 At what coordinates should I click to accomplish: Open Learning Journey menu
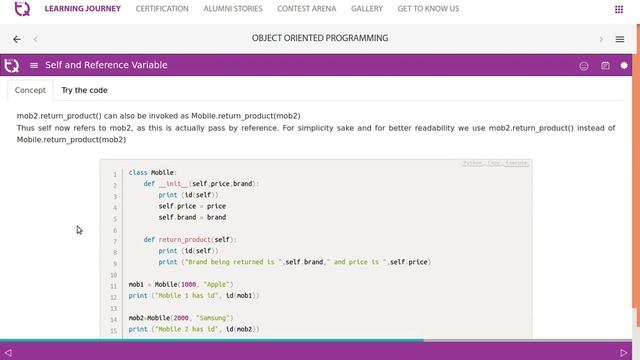(83, 9)
